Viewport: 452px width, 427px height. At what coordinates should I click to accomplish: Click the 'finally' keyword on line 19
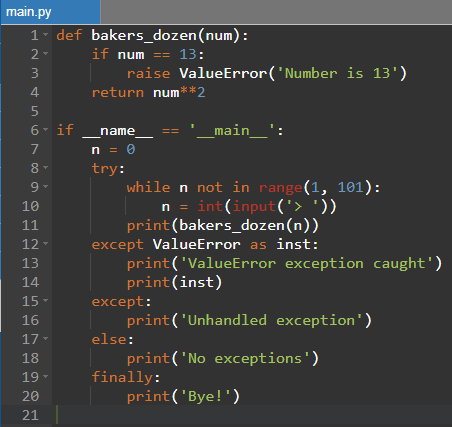pyautogui.click(x=122, y=377)
